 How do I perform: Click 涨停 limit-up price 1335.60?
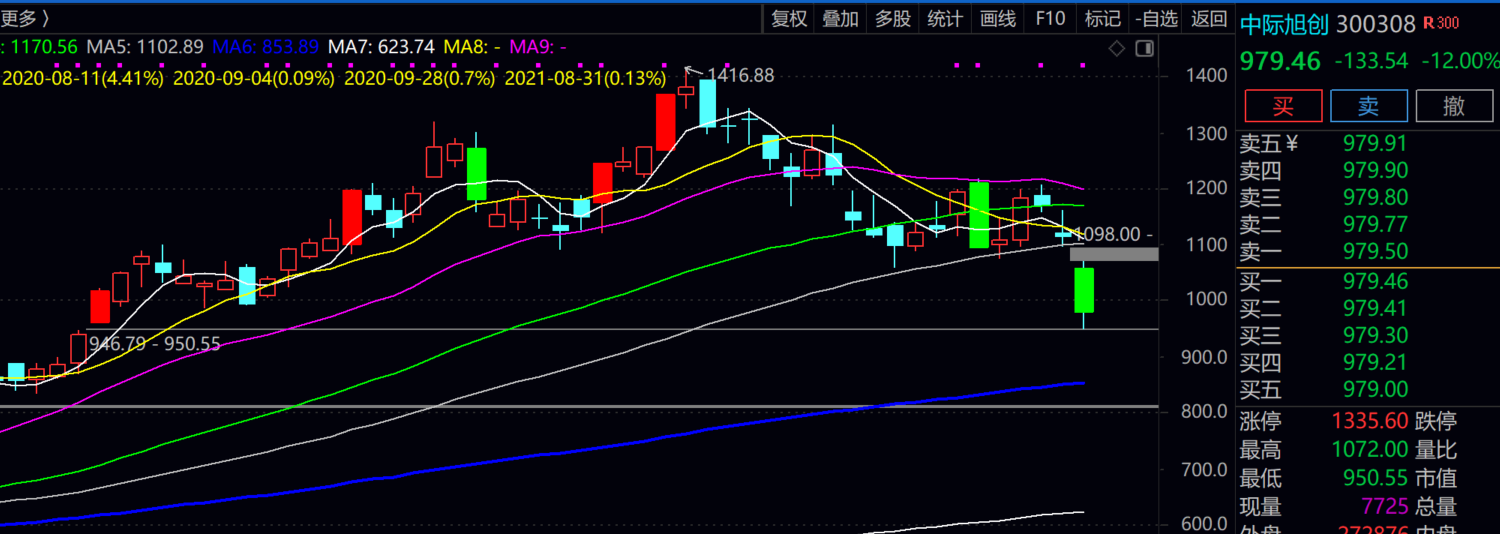point(1370,422)
